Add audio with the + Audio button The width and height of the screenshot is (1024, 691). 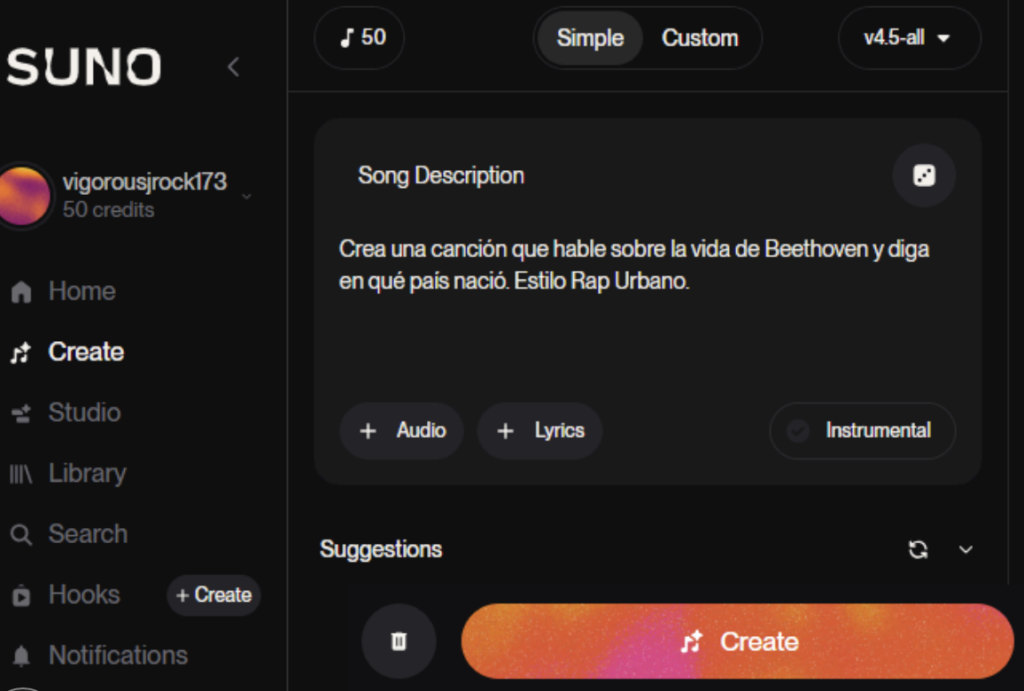402,431
